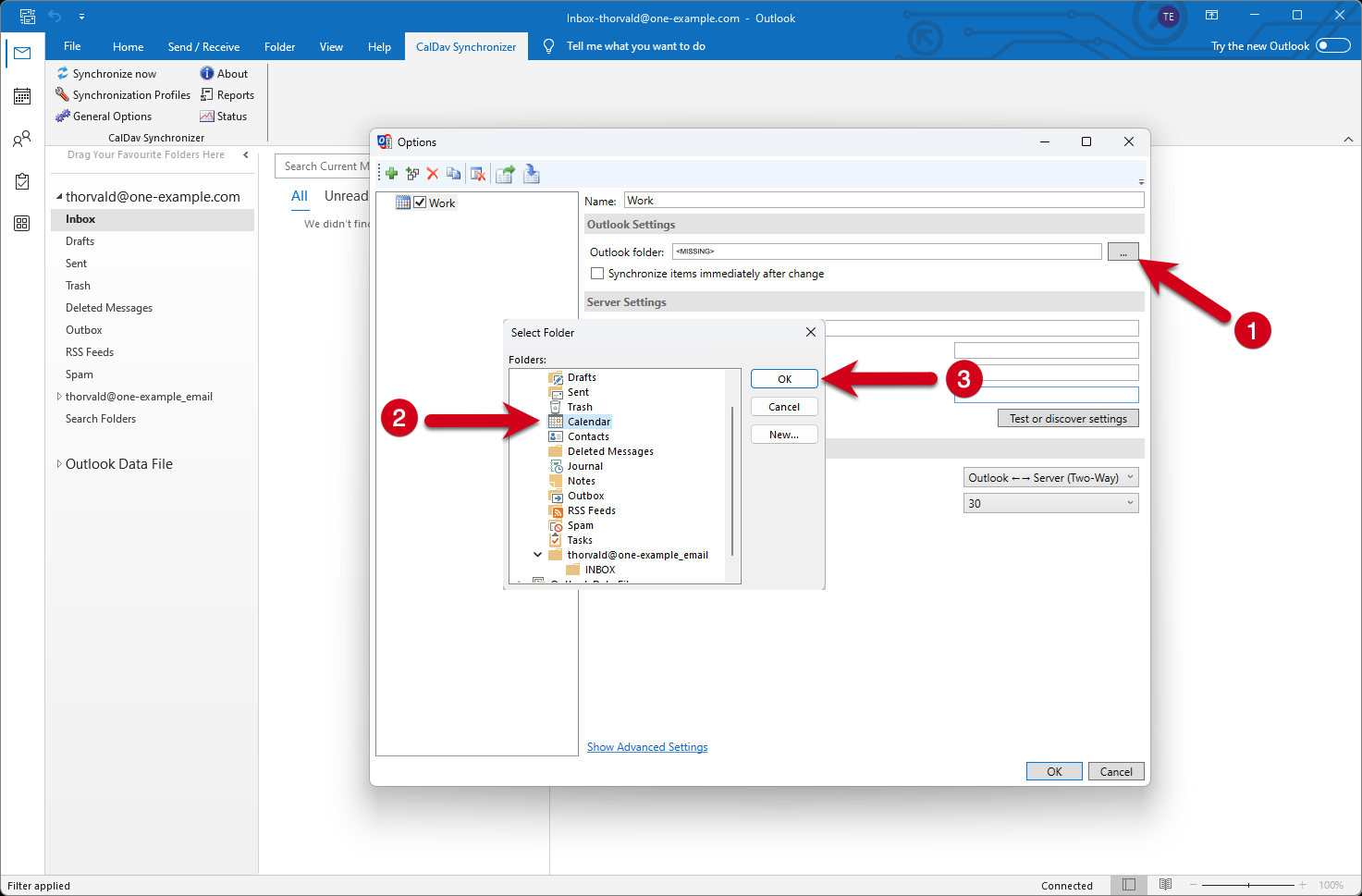Image resolution: width=1362 pixels, height=896 pixels.
Task: Expand the Outlook Data File folder
Action: pos(59,464)
